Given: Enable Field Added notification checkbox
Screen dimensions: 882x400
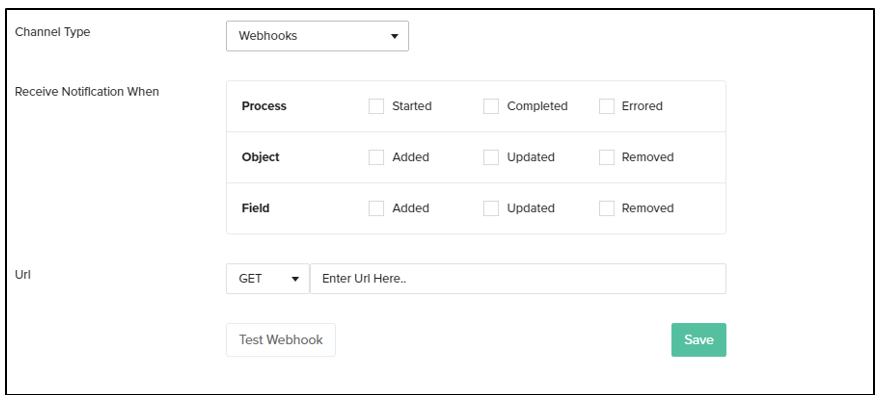Looking at the screenshot, I should [376, 208].
